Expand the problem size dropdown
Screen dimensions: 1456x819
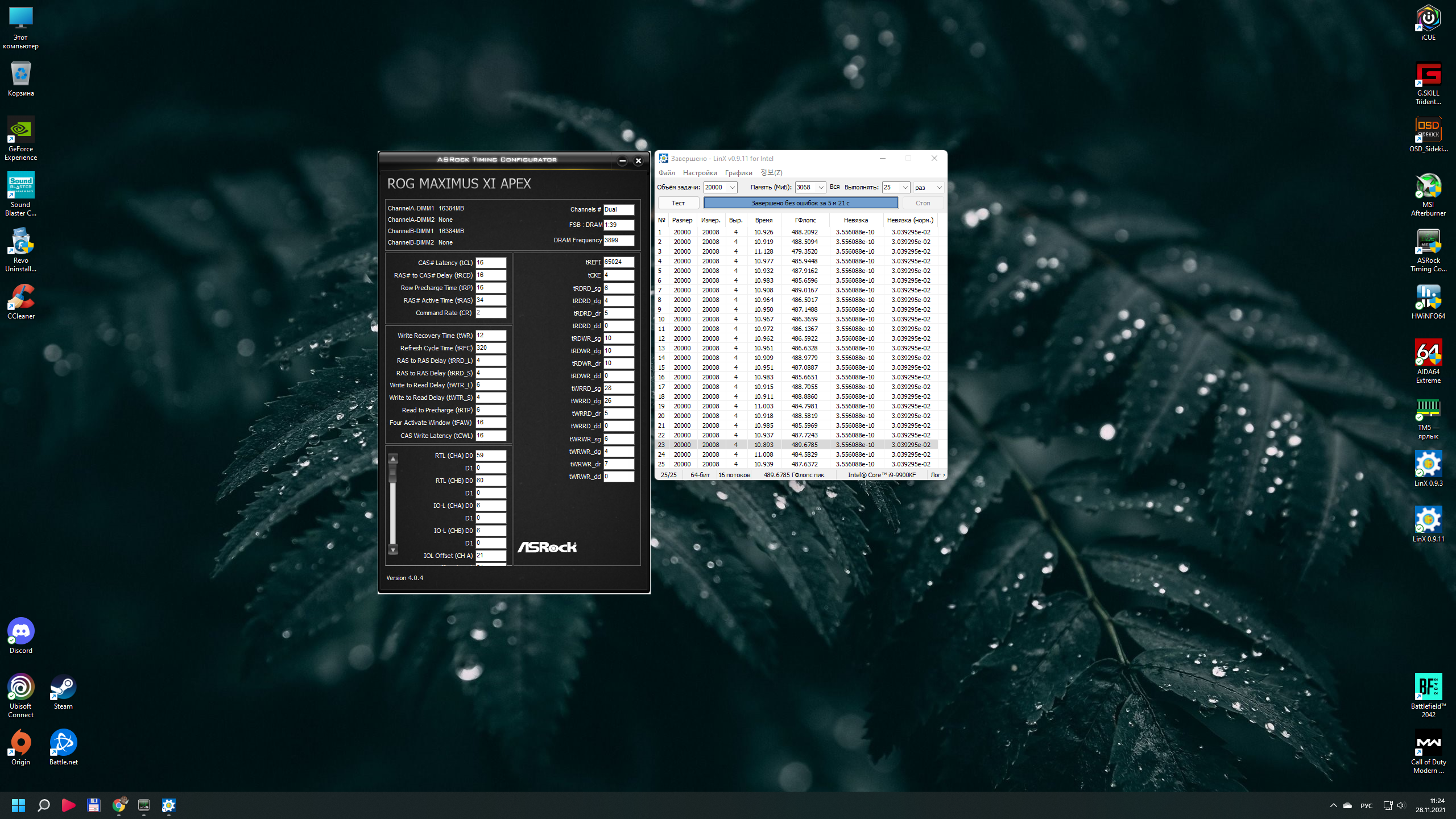(733, 188)
